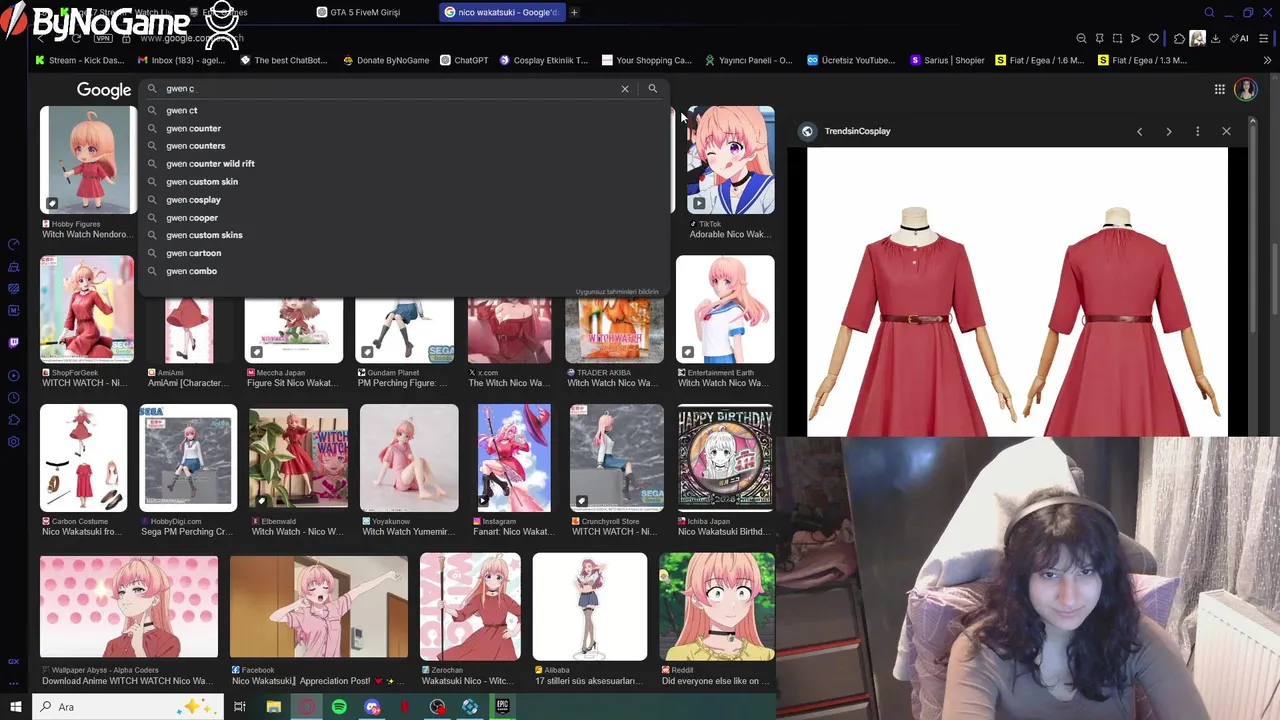Click the browser tab search magnifier icon
The width and height of the screenshot is (1280, 720).
point(1209,12)
